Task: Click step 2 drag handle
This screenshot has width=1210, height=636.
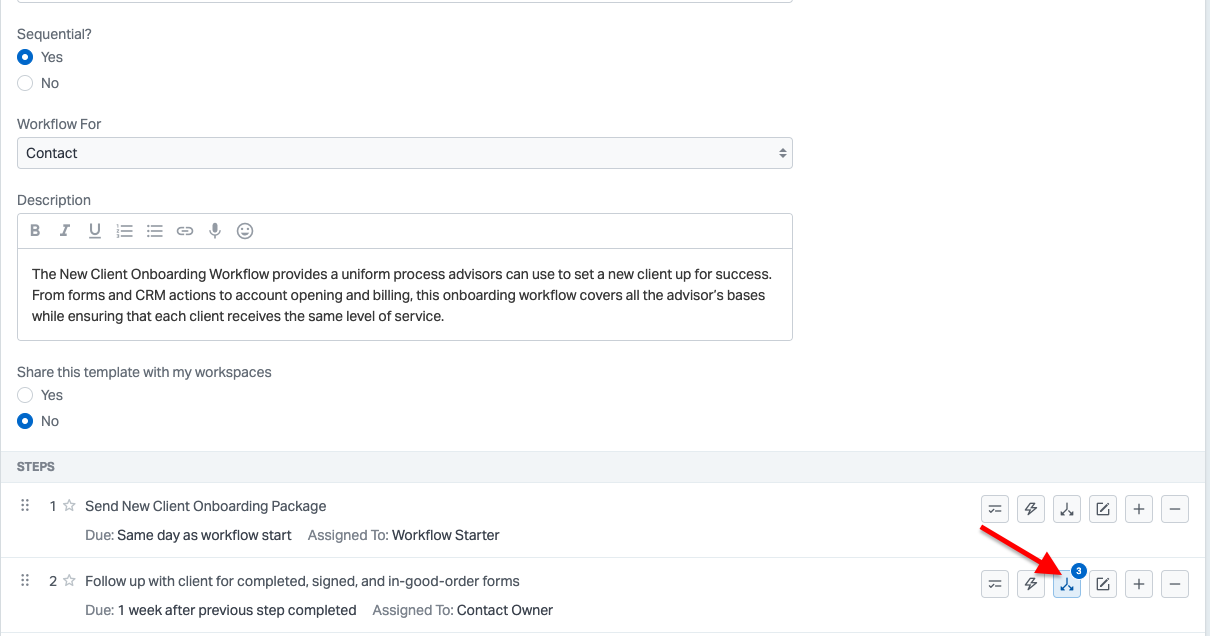Action: coord(26,581)
